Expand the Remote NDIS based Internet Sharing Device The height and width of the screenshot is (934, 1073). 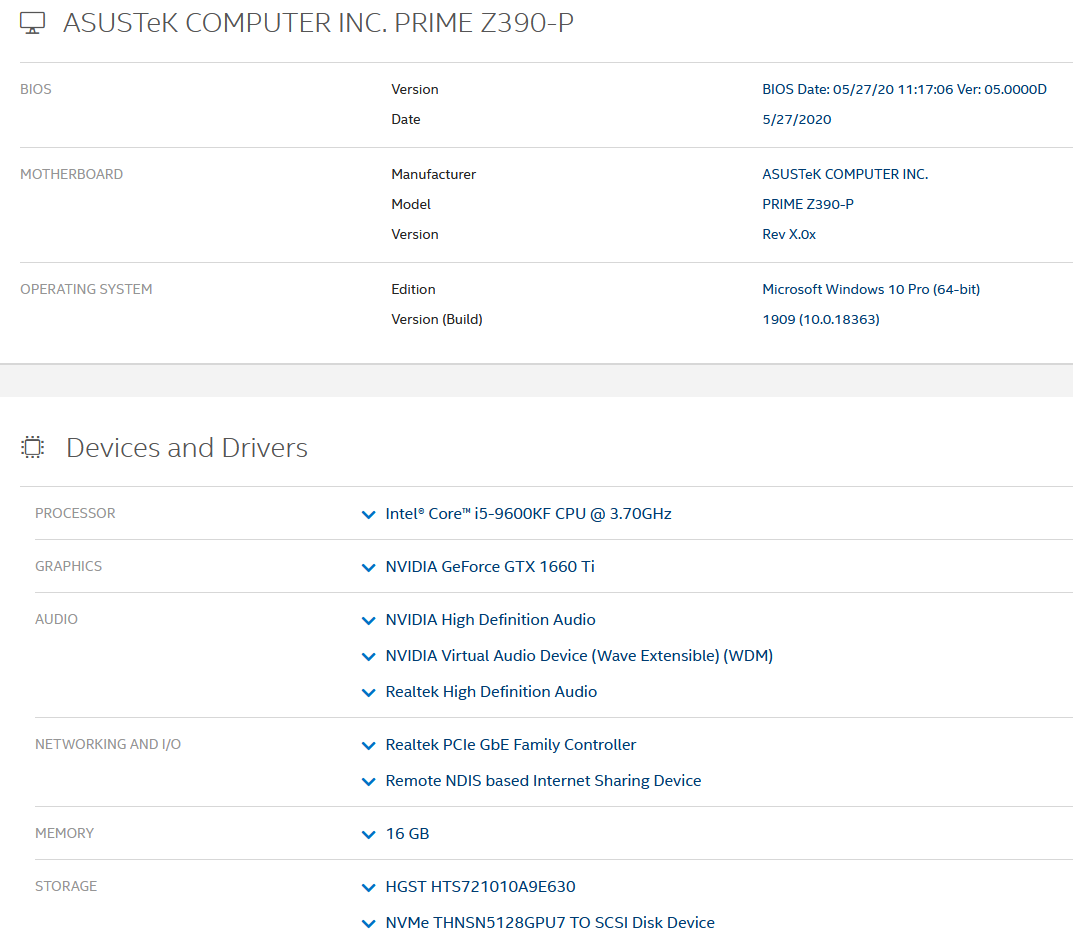click(368, 781)
